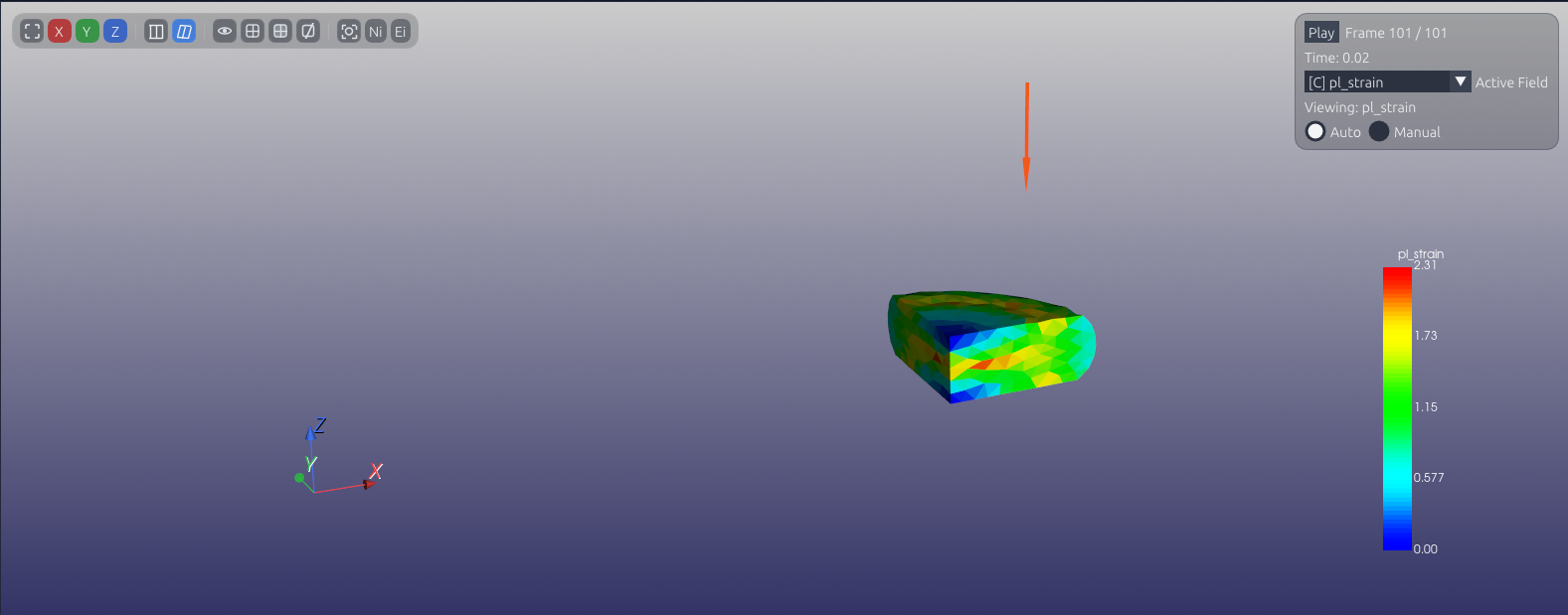Click the pl_strain color legend bar

point(1397,408)
